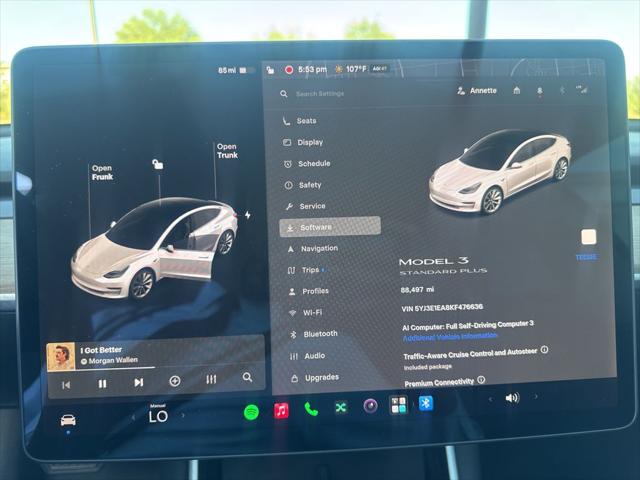Select the Software settings menu

330,227
